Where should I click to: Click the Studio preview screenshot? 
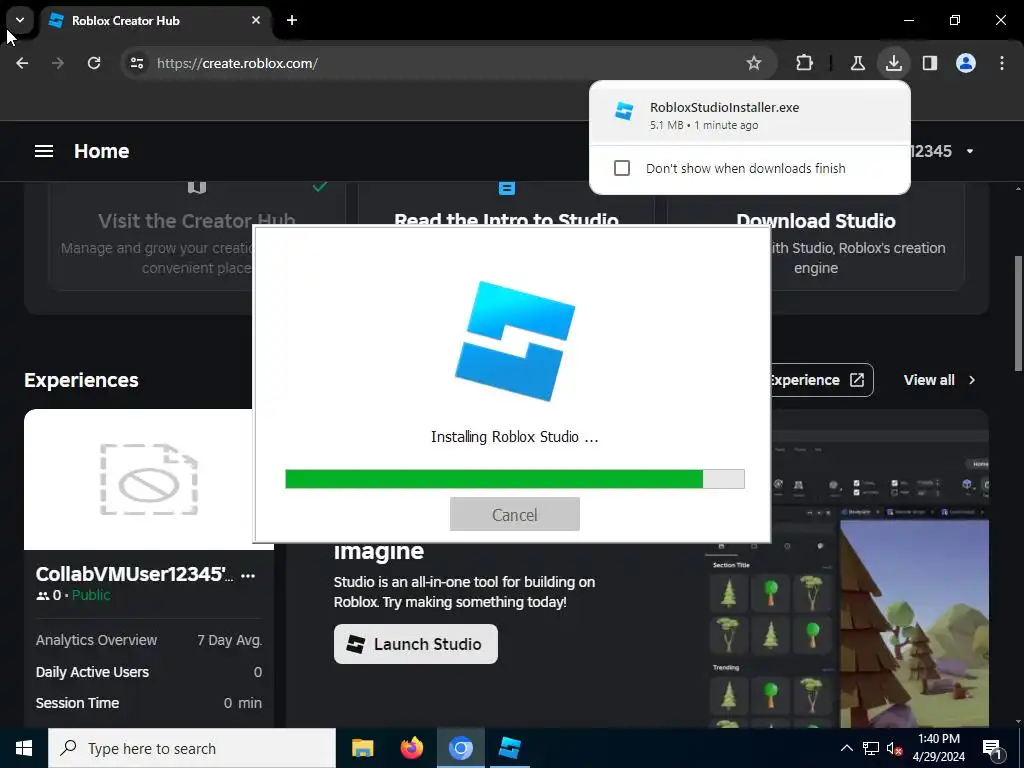[846, 581]
